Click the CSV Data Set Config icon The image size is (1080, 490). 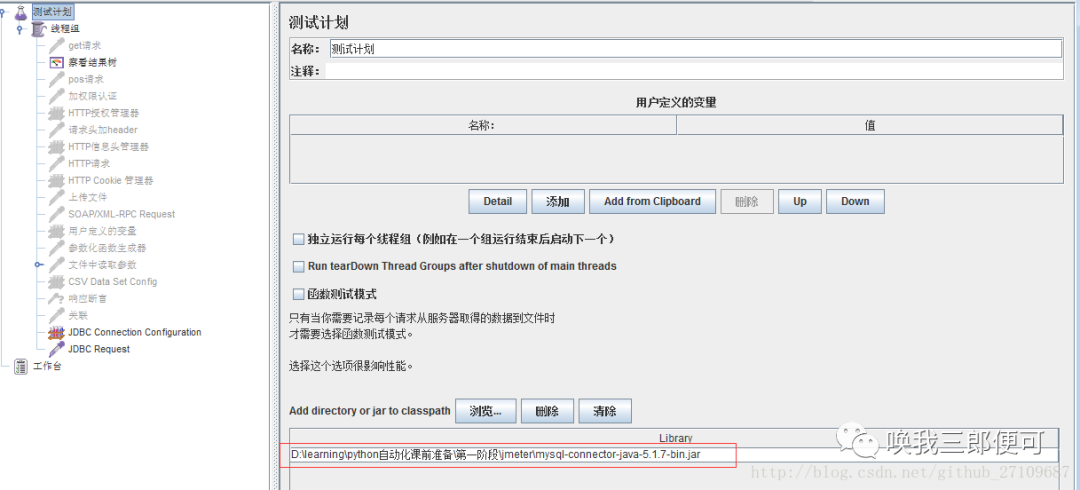56,282
